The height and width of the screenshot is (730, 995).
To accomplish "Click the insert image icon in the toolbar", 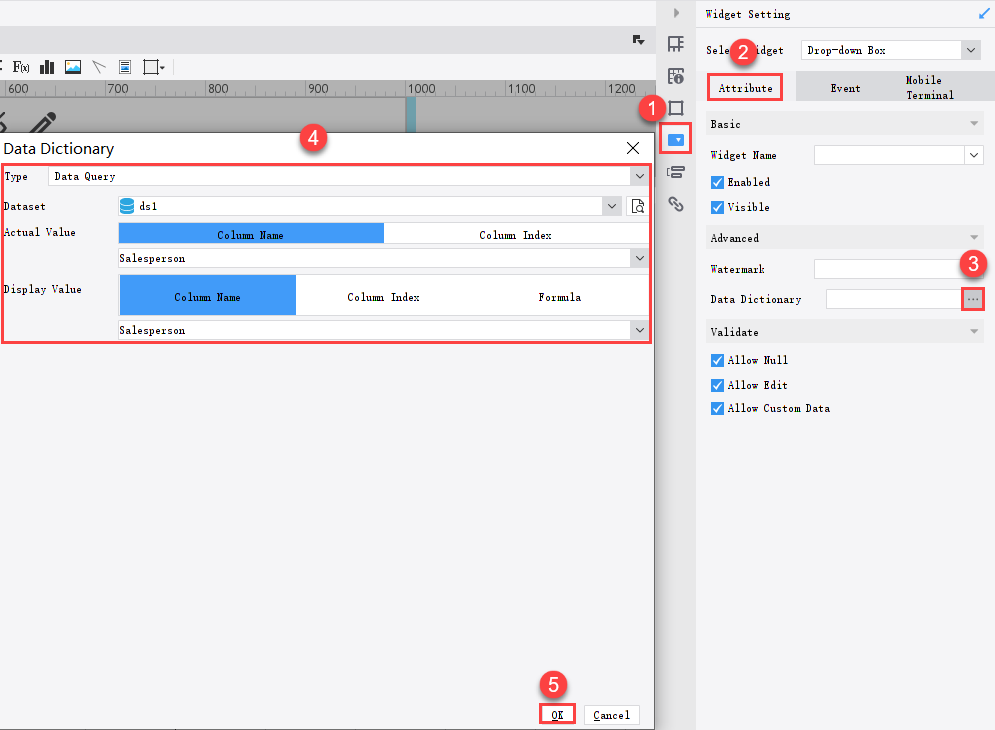I will (x=73, y=67).
